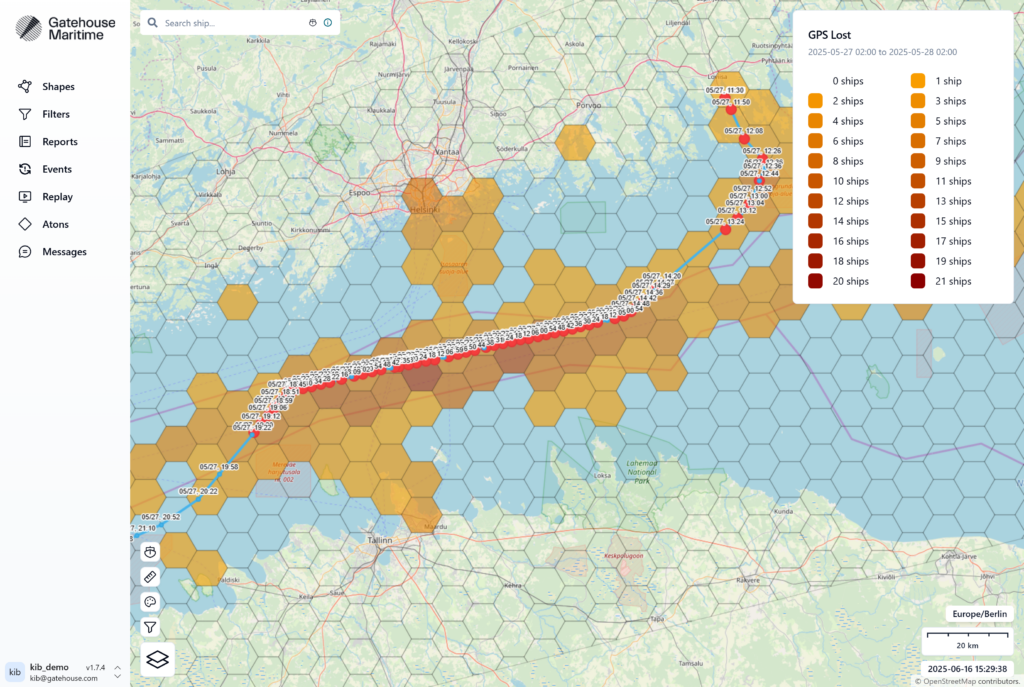Click the 15 ships legend swatch

point(918,221)
